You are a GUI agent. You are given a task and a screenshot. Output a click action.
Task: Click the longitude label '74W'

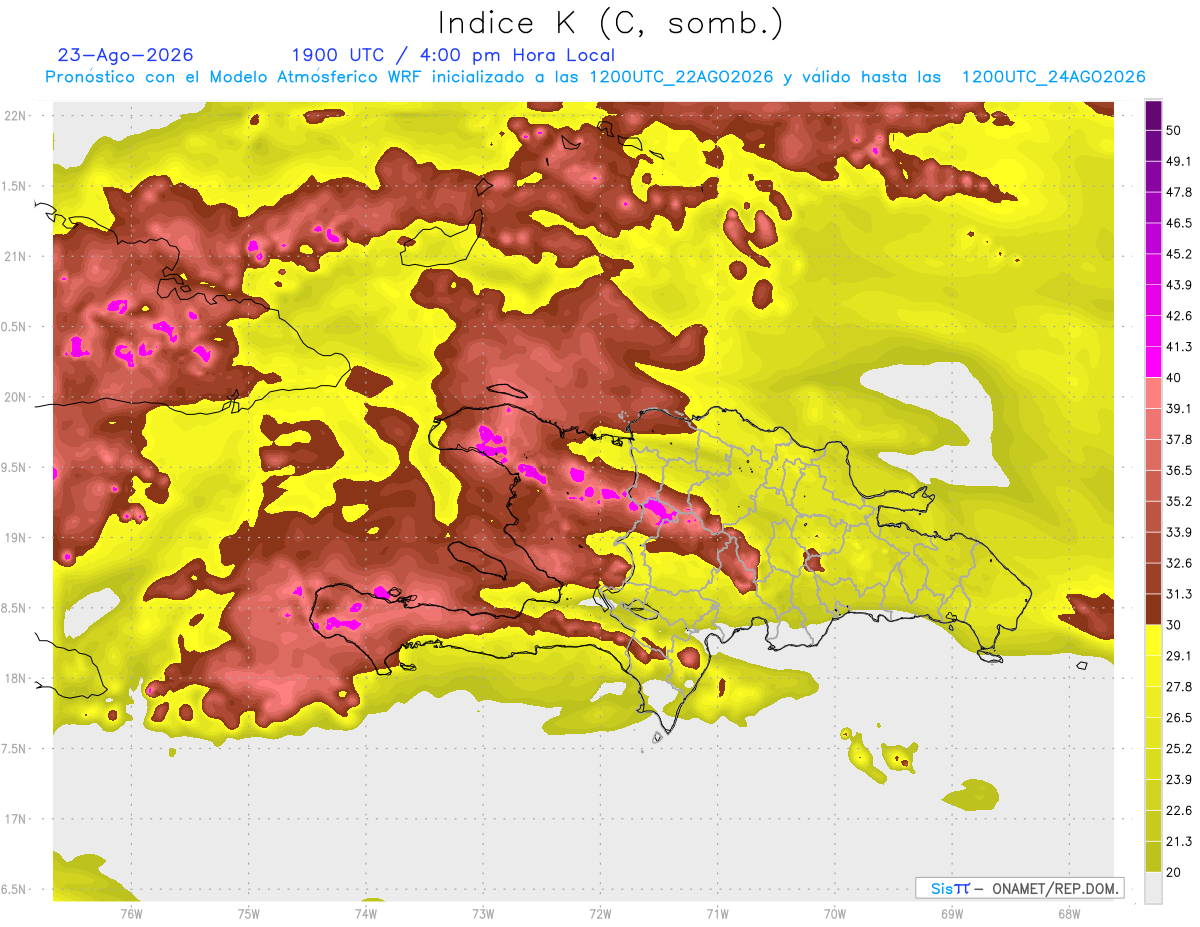pyautogui.click(x=366, y=914)
